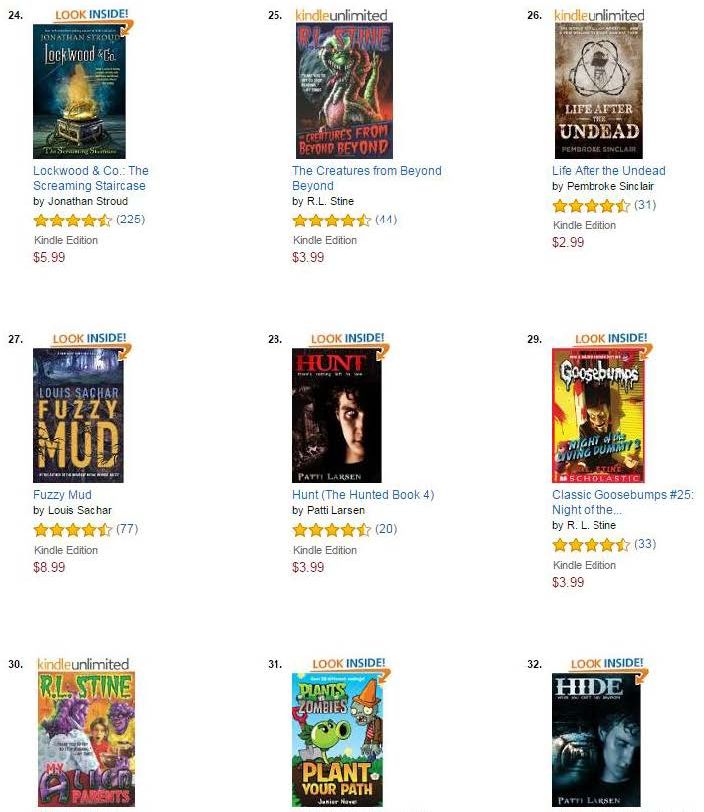The width and height of the screenshot is (704, 812).
Task: Click Plants vs Zombies Plant Your Path cover
Action: [337, 740]
